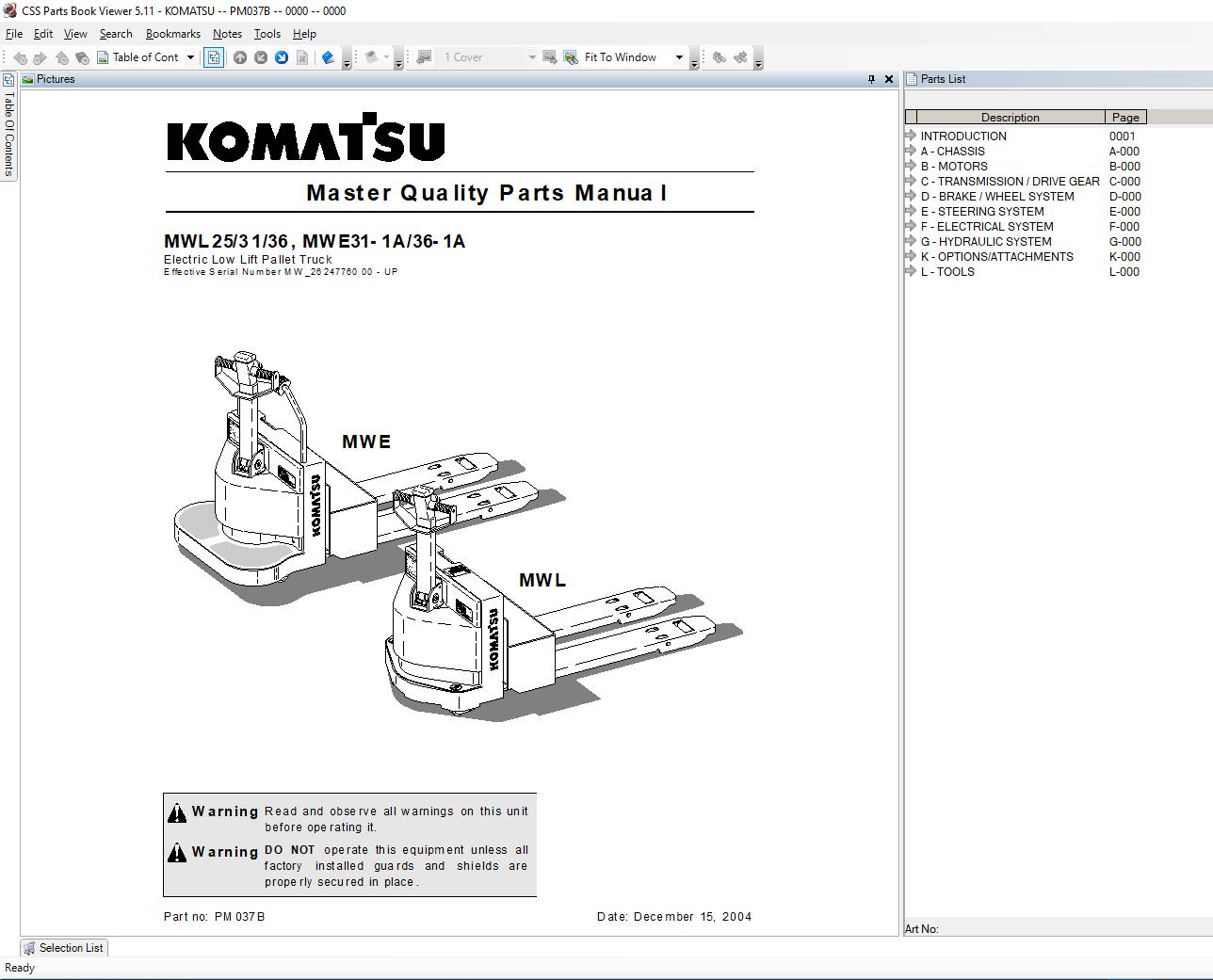Screen dimensions: 1213x980
Task: Sort by the Page column header
Action: tap(1125, 118)
